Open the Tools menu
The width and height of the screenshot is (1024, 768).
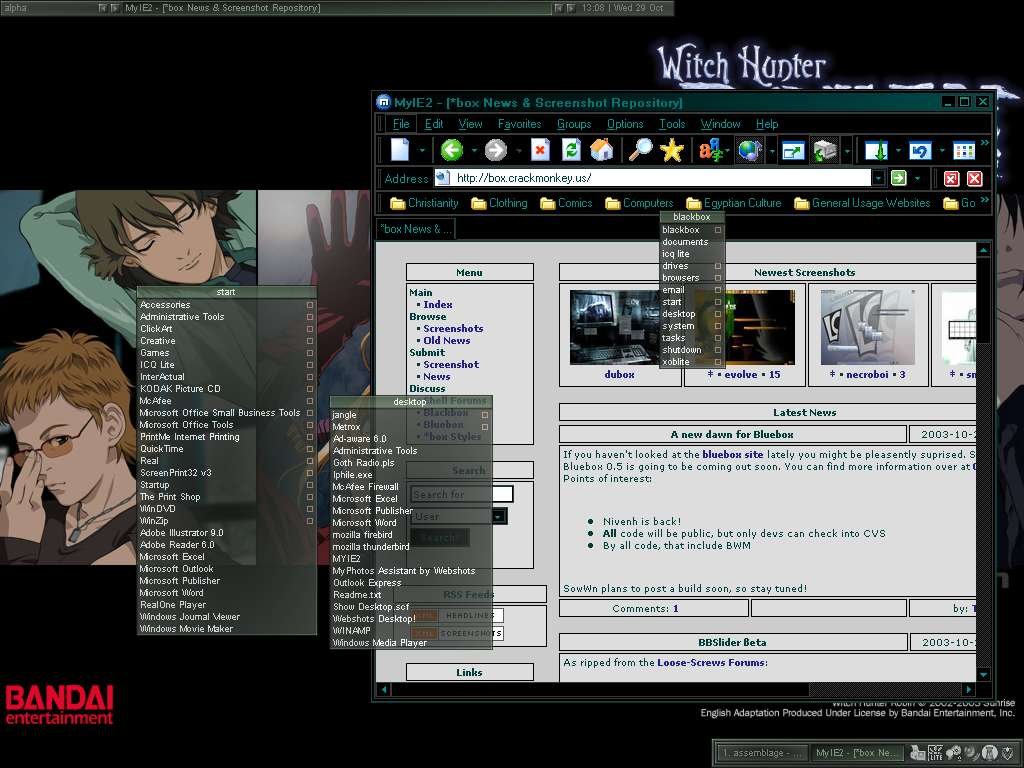pos(672,123)
